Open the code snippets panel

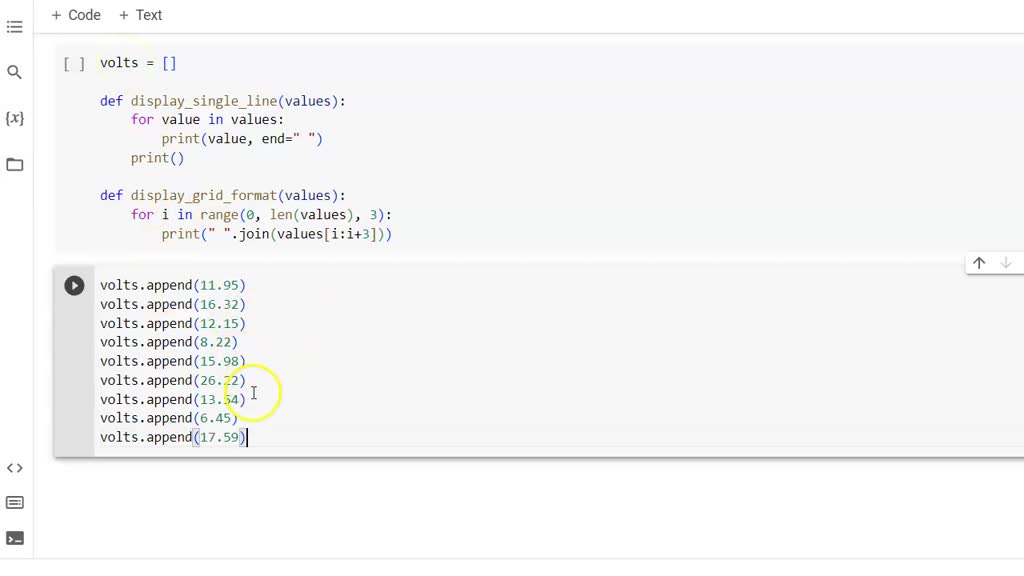tap(15, 467)
